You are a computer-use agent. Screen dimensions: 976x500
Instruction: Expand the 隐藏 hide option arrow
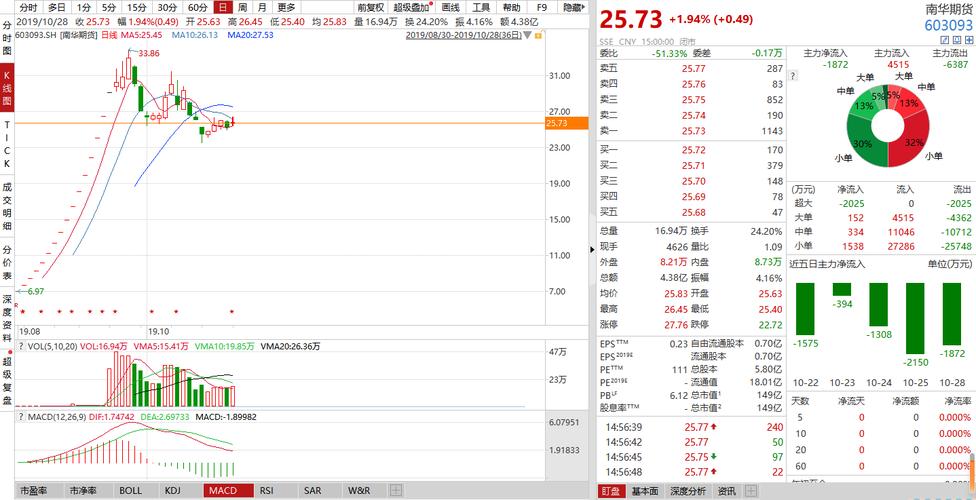click(573, 7)
